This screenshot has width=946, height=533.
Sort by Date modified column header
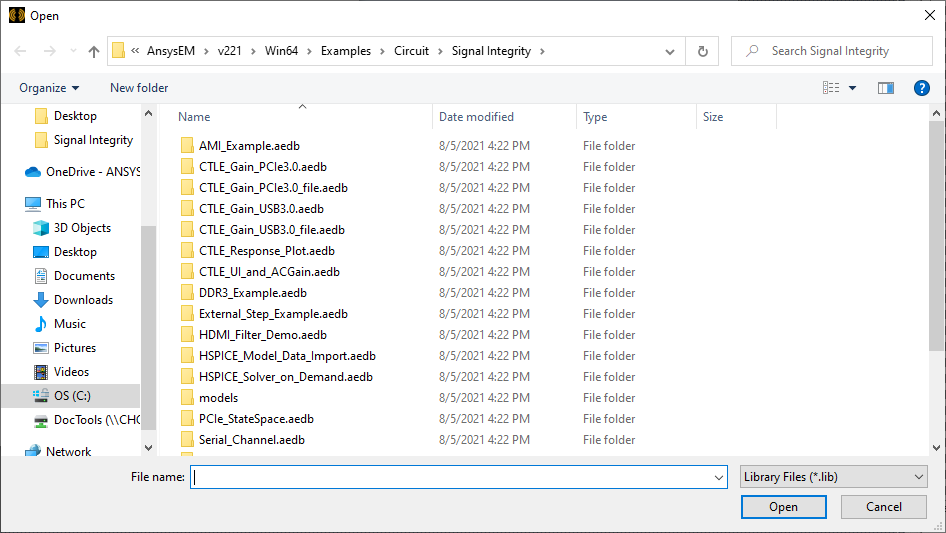pyautogui.click(x=476, y=117)
